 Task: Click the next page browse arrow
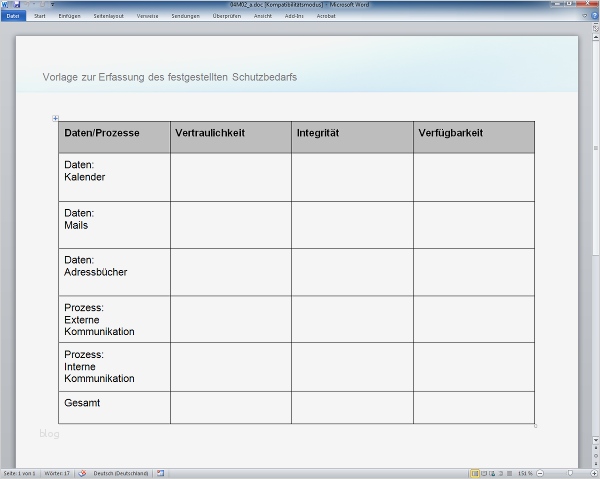point(596,463)
